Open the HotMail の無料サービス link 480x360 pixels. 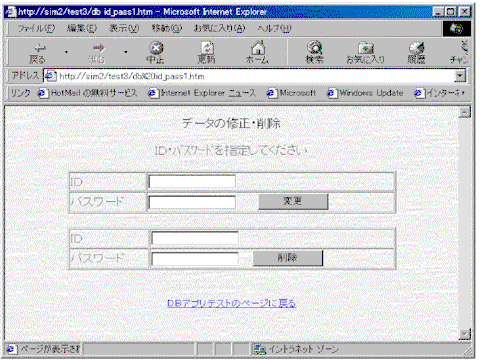coord(88,93)
